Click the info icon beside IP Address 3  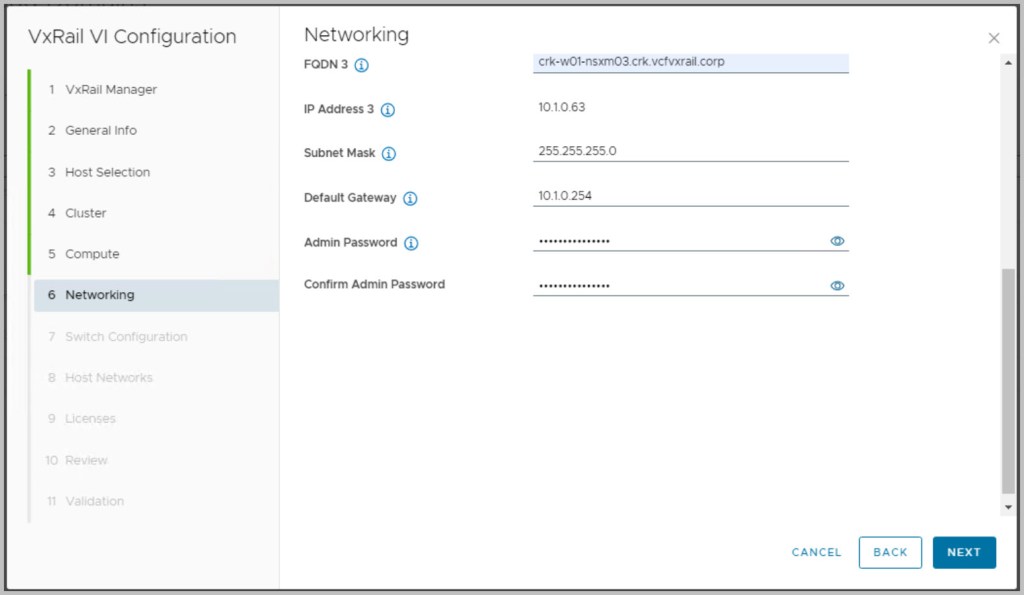click(x=388, y=110)
